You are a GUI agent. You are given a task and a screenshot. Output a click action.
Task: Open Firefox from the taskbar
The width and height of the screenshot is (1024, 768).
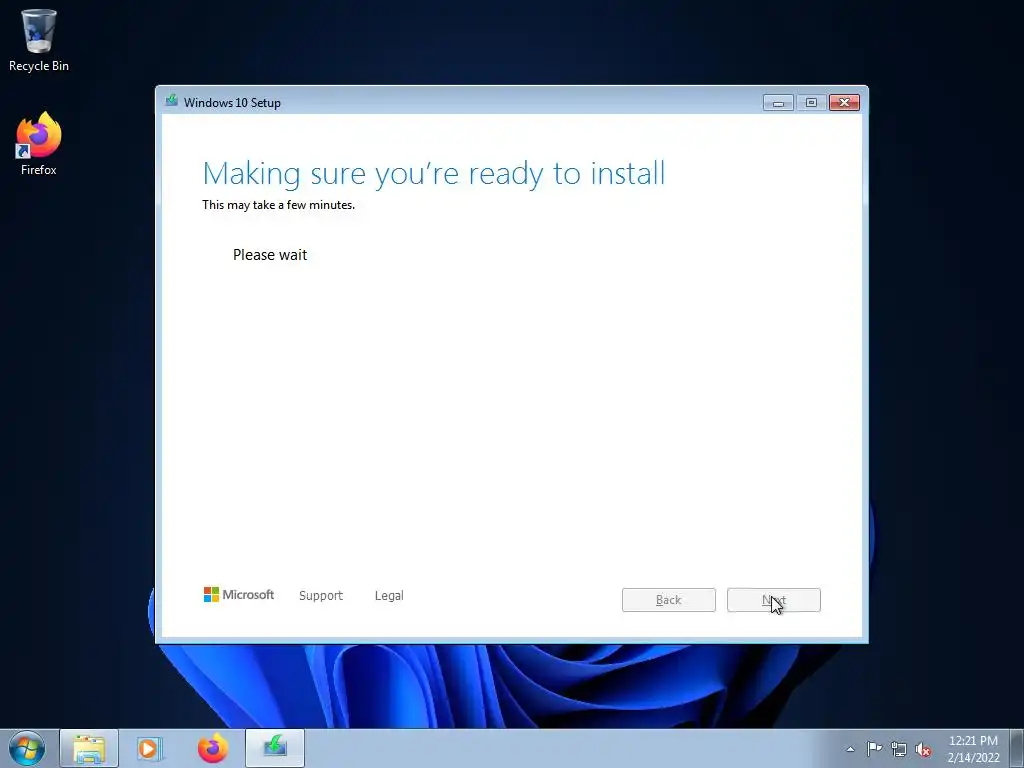tap(213, 748)
